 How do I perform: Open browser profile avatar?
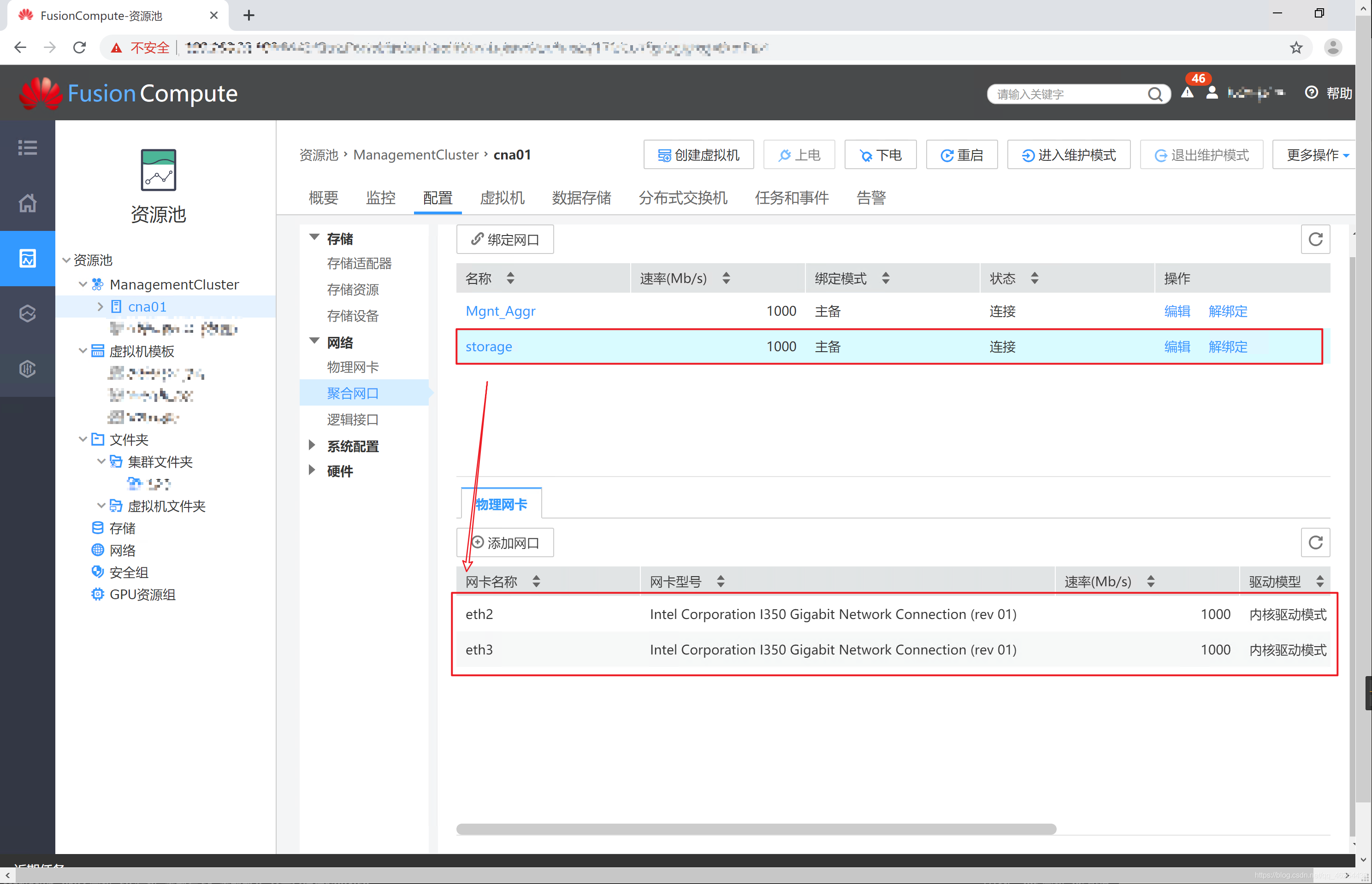click(x=1333, y=47)
